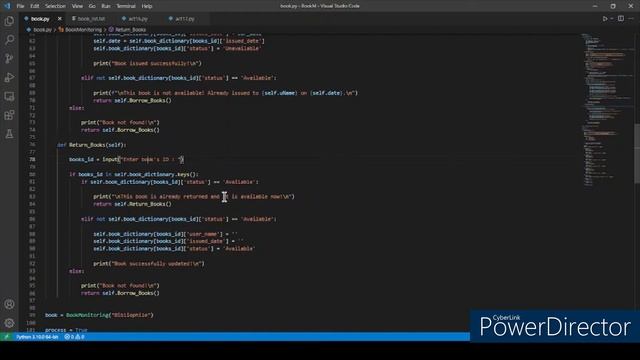Open the Edit menu
This screenshot has width=640, height=360.
click(x=35, y=6)
